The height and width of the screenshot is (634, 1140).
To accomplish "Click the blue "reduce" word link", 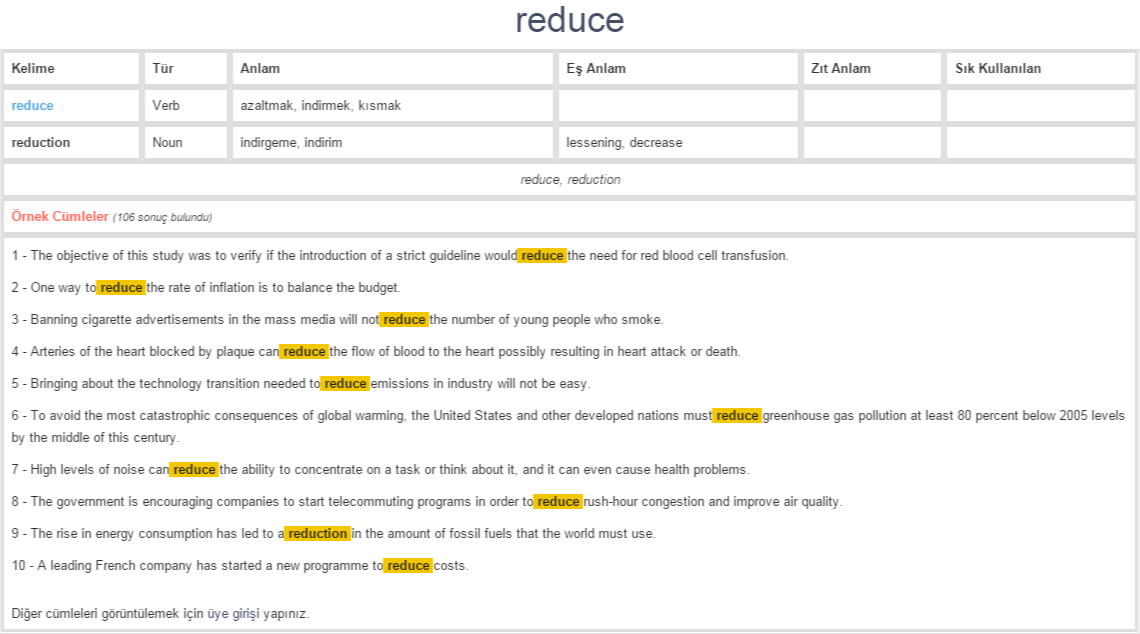I will coord(33,106).
